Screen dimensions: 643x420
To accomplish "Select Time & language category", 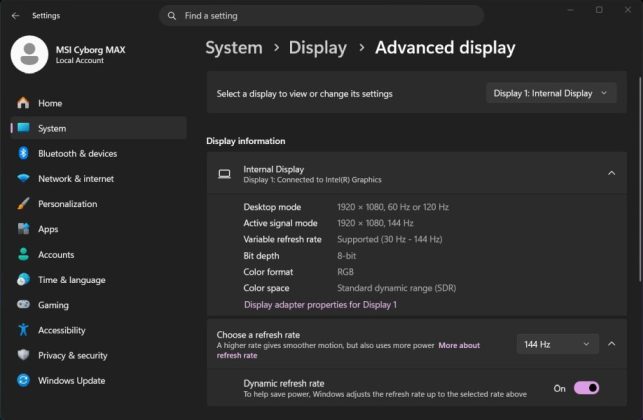I will [x=98, y=279].
